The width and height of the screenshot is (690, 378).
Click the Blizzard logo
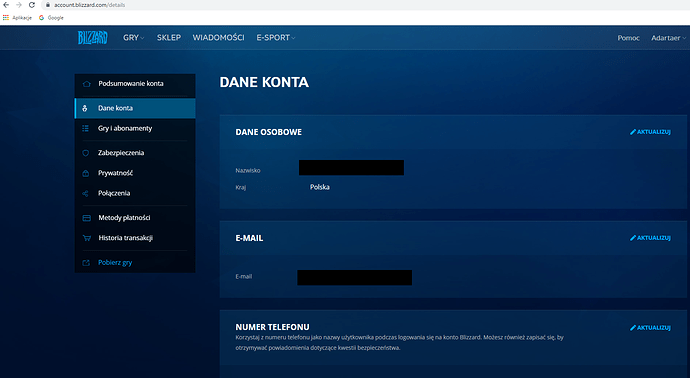click(92, 38)
